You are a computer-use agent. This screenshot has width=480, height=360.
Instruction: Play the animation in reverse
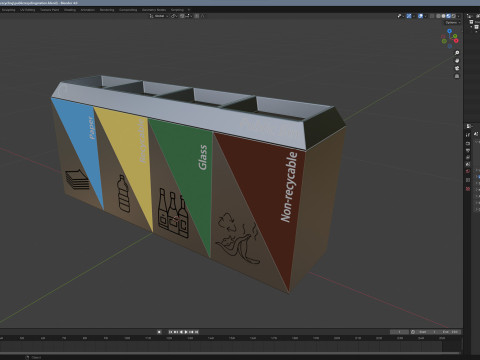(181, 332)
